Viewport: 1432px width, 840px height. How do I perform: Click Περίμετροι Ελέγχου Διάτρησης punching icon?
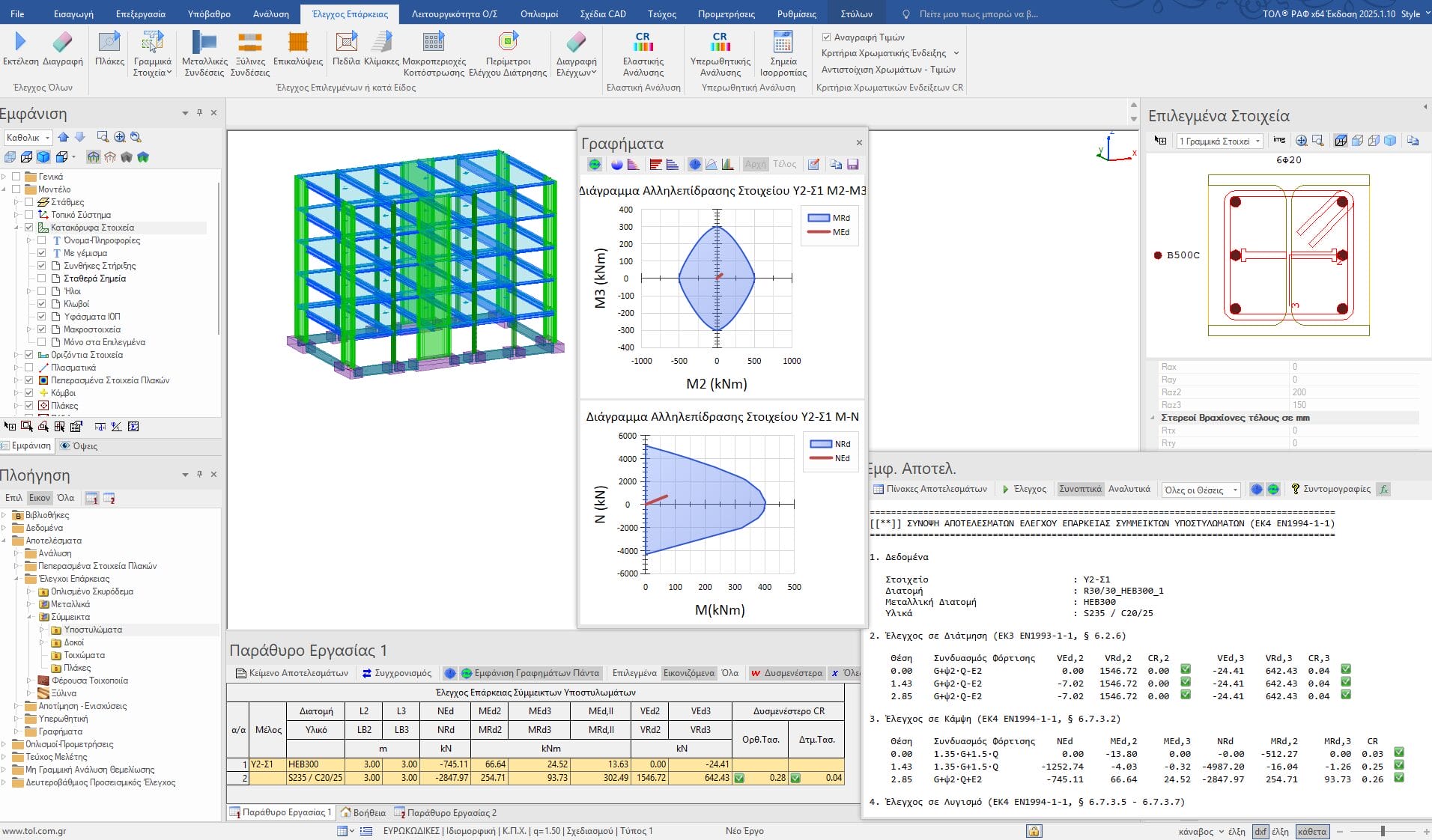point(508,43)
